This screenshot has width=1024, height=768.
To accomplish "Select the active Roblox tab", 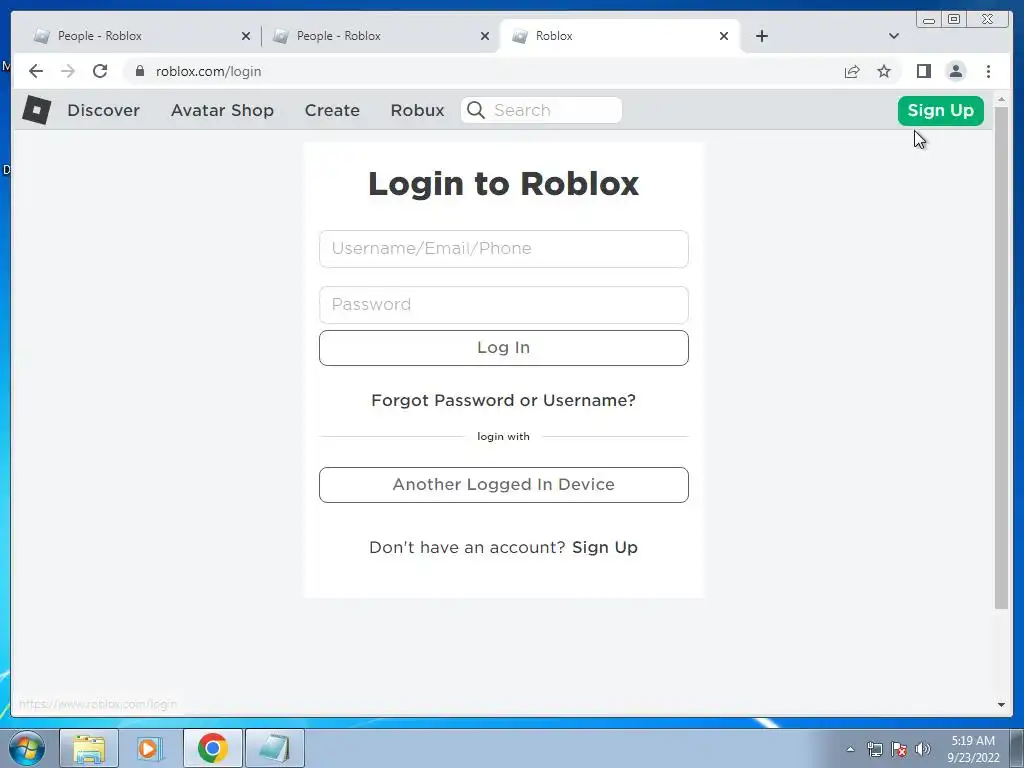I will (619, 36).
